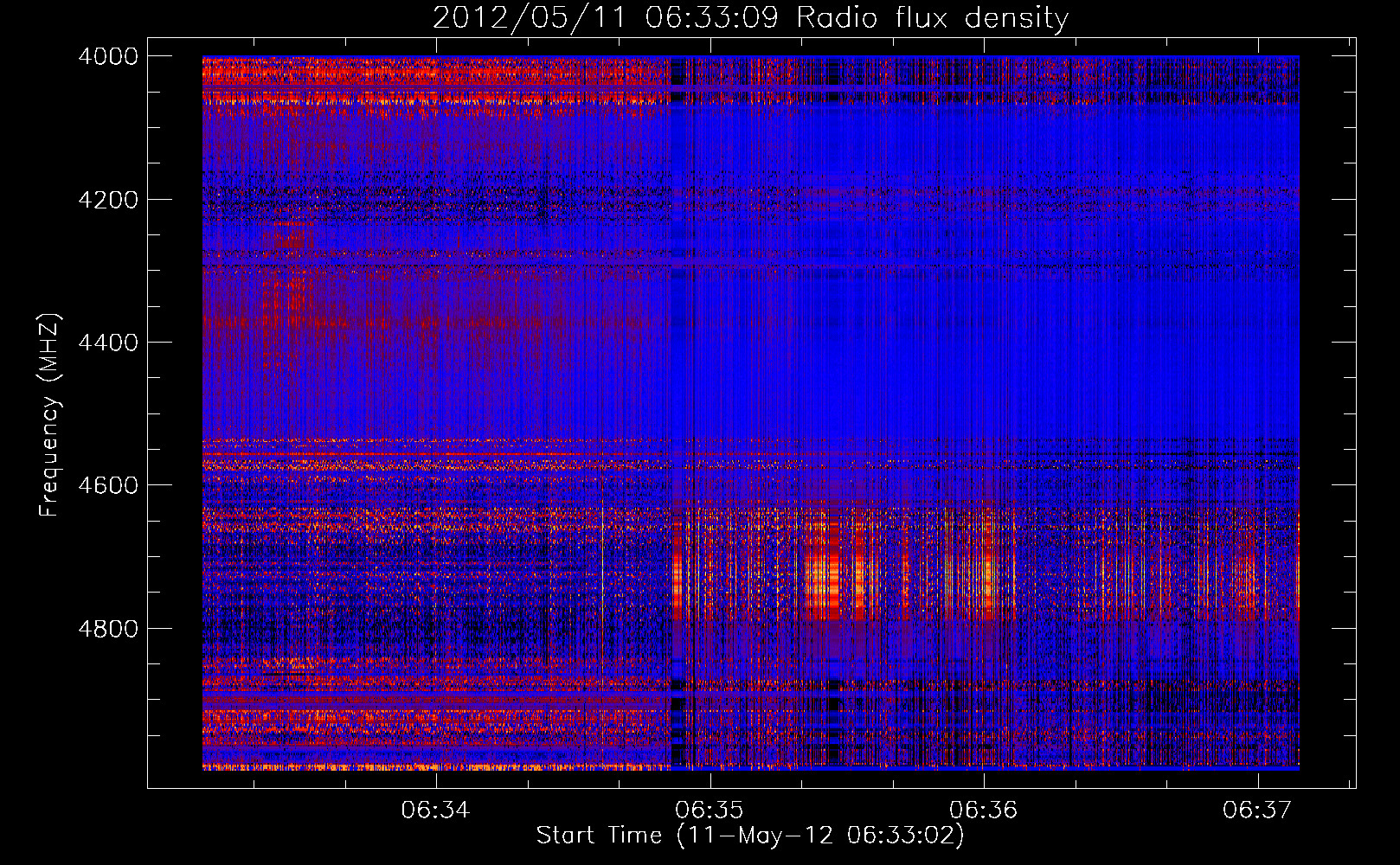Screen dimensions: 1400x865
Task: Click the "Start Time (11-May-12 06:33:02)" axis label
Action: 750,836
